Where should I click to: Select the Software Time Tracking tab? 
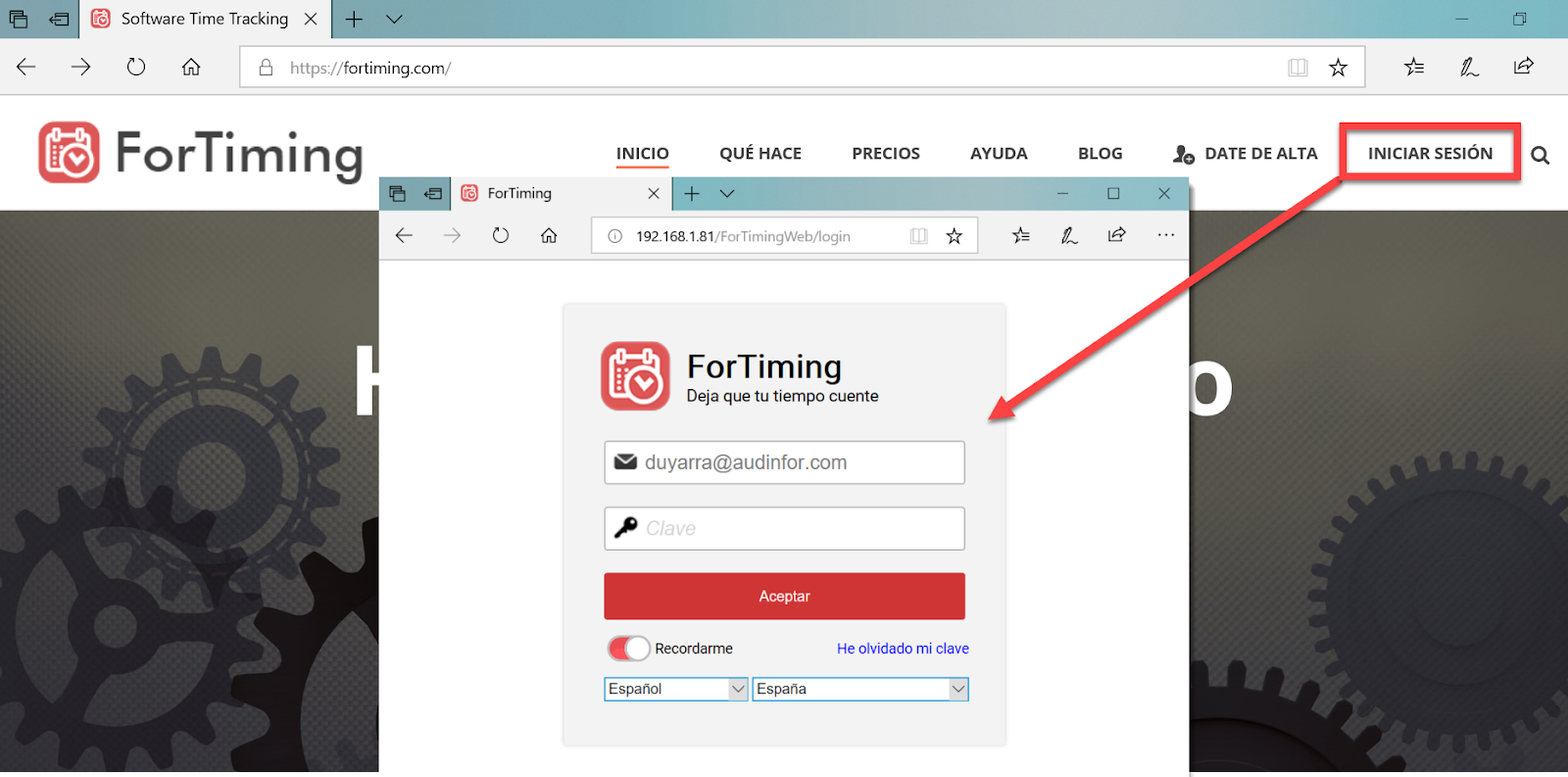coord(204,19)
